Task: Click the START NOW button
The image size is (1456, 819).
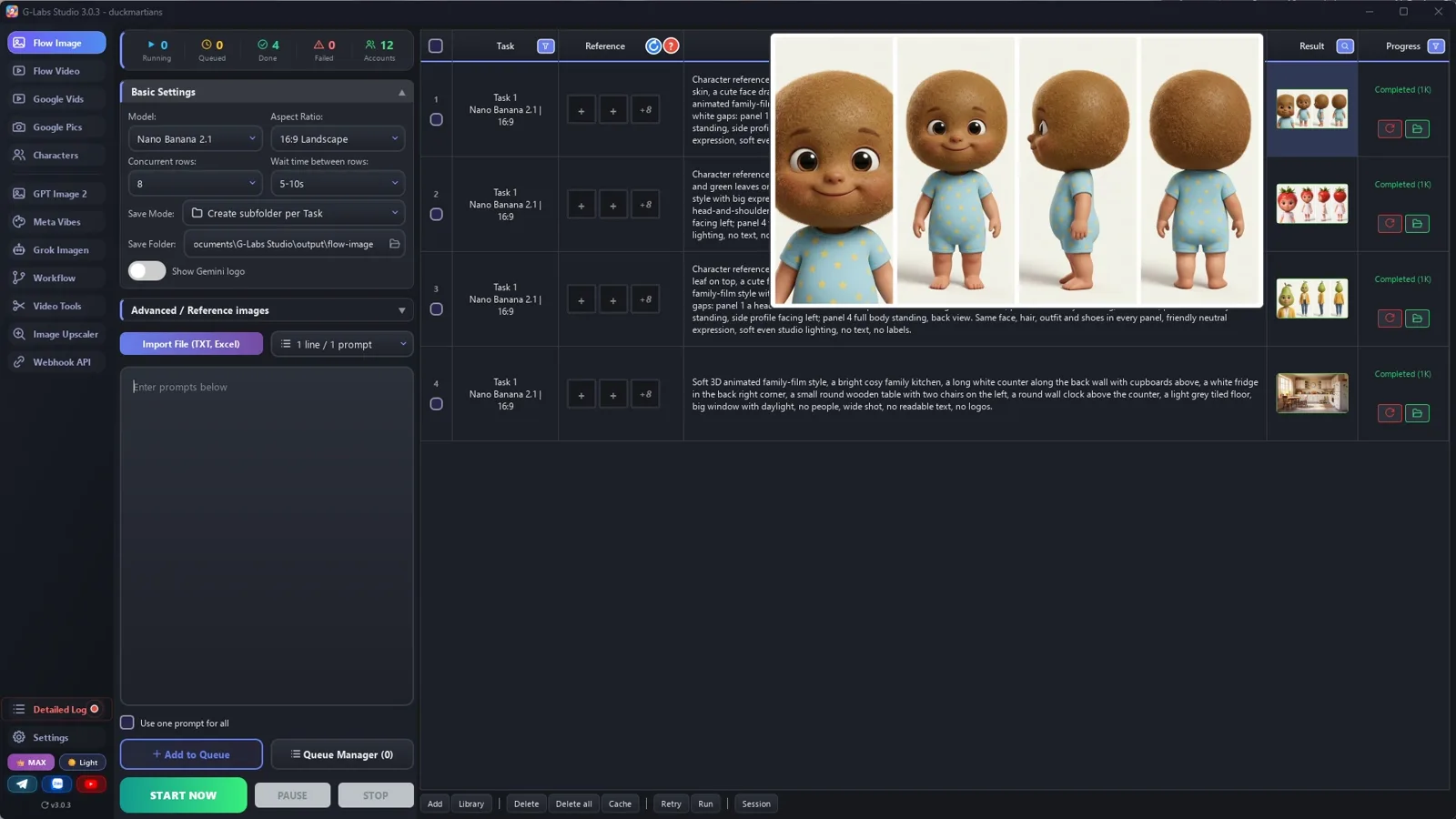Action: click(183, 794)
